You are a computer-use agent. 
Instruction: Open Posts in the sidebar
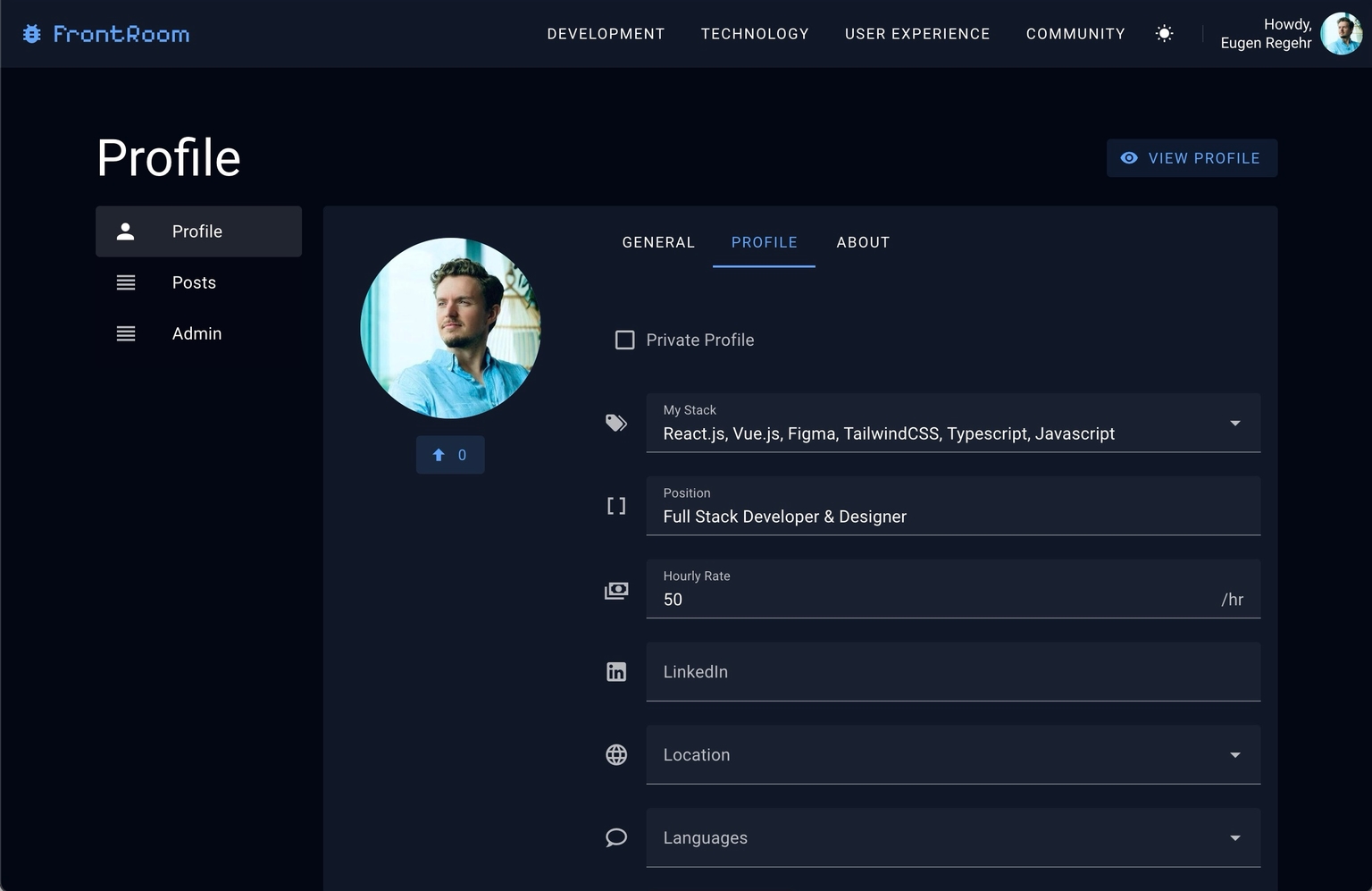click(x=198, y=282)
